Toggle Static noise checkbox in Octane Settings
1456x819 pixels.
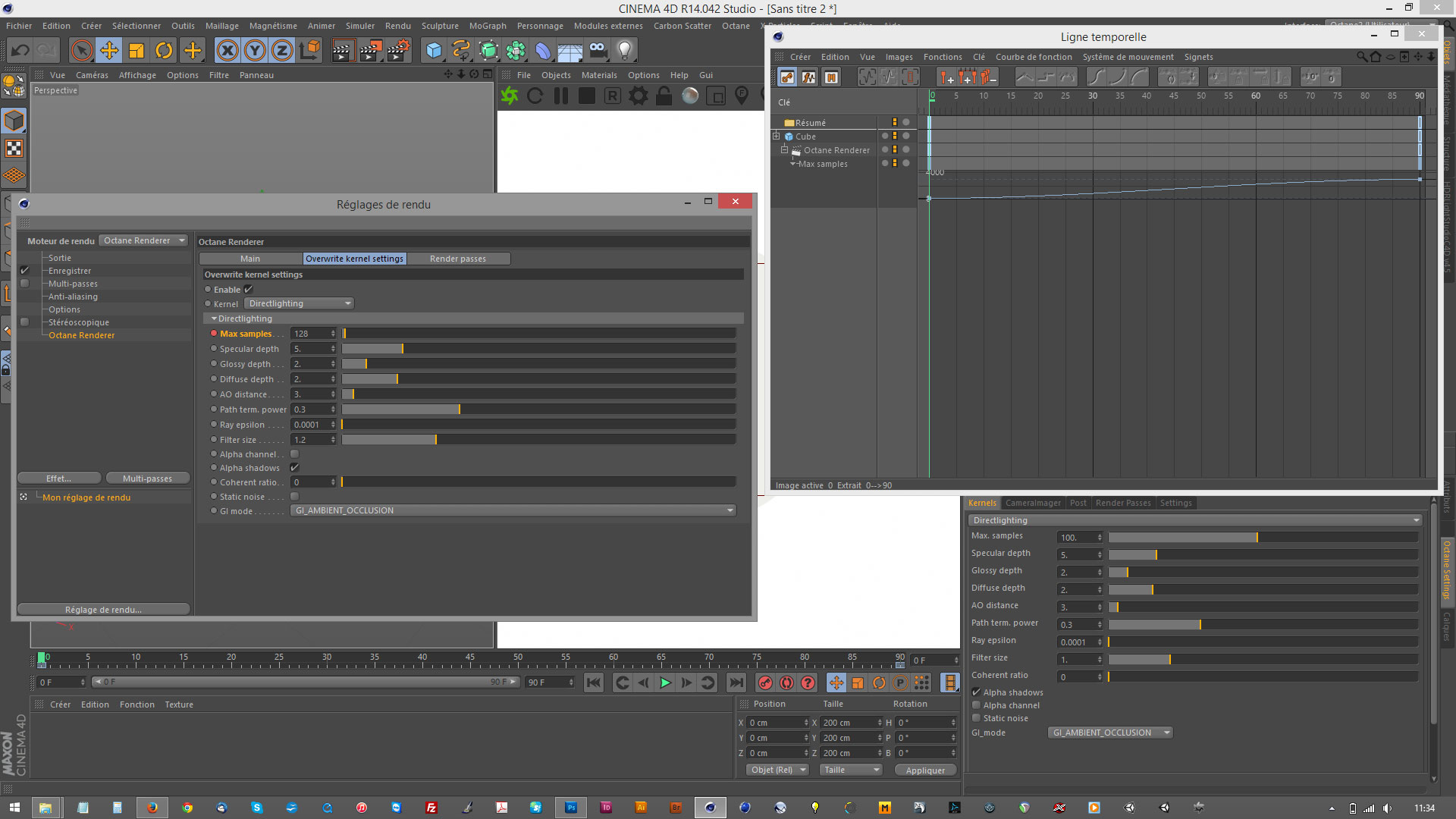[977, 718]
